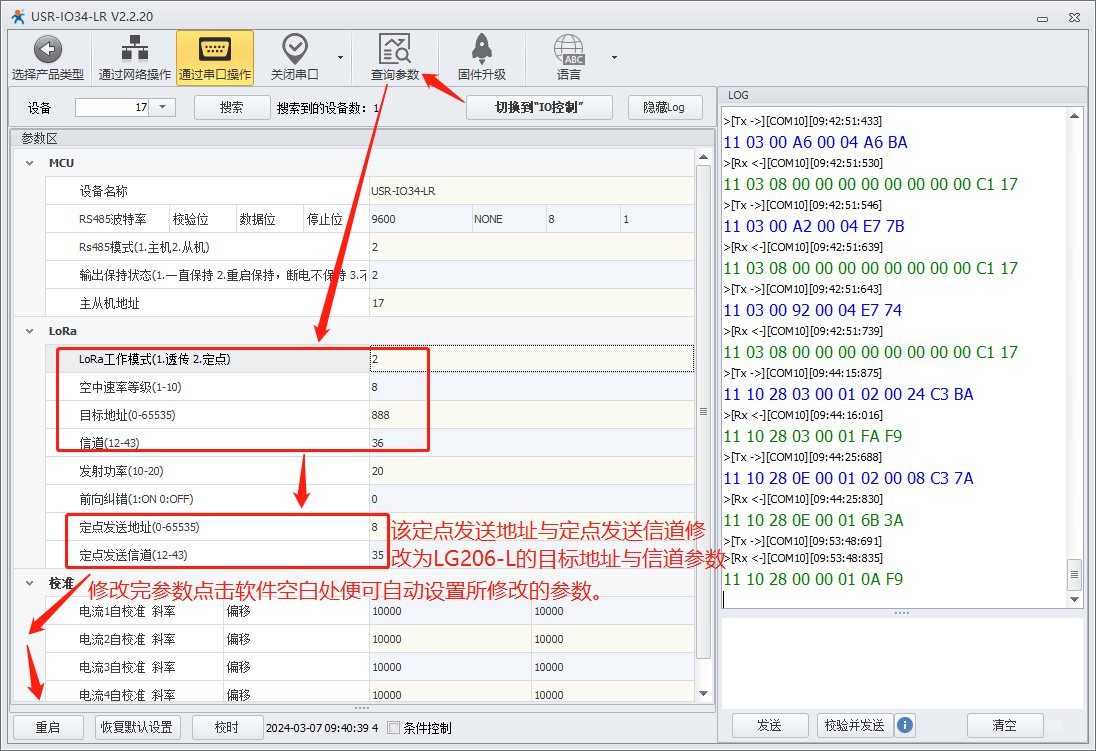Image resolution: width=1096 pixels, height=751 pixels.
Task: Click 目标地址 value 888
Action: pyautogui.click(x=531, y=415)
